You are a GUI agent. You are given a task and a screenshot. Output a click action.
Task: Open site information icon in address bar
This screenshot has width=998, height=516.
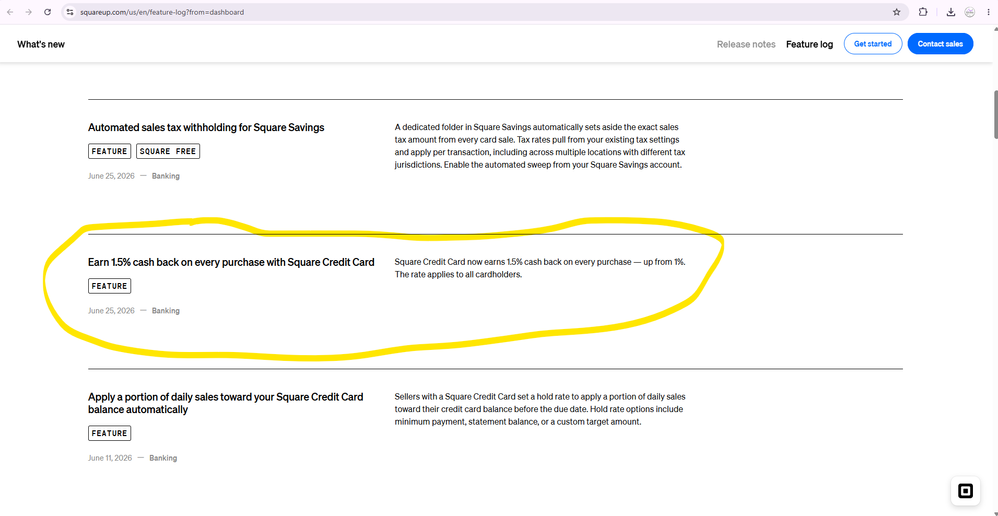[70, 12]
